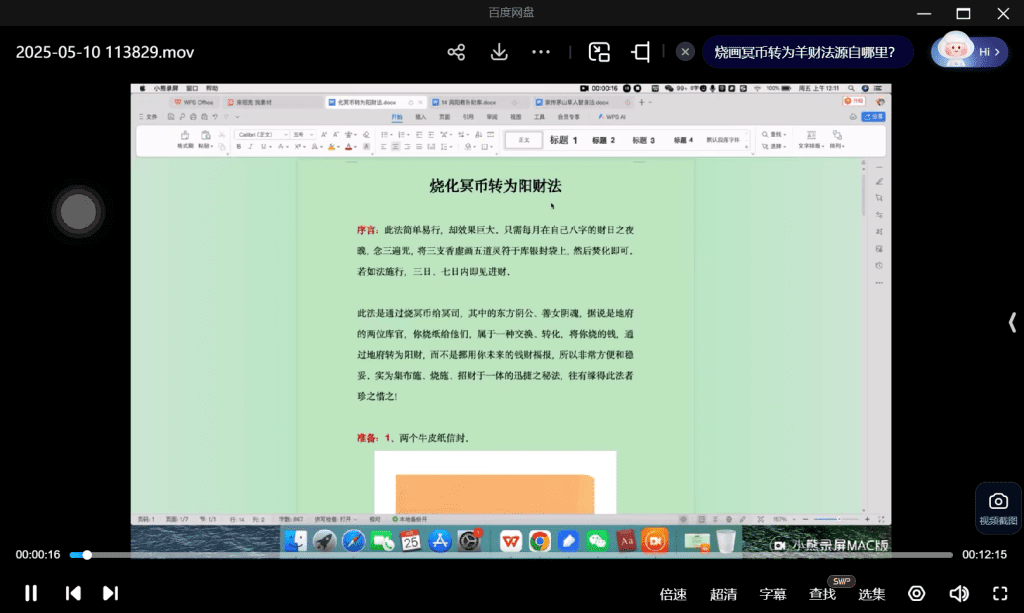Open the 选集 episode list
Viewport: 1024px width, 613px height.
pyautogui.click(x=872, y=594)
